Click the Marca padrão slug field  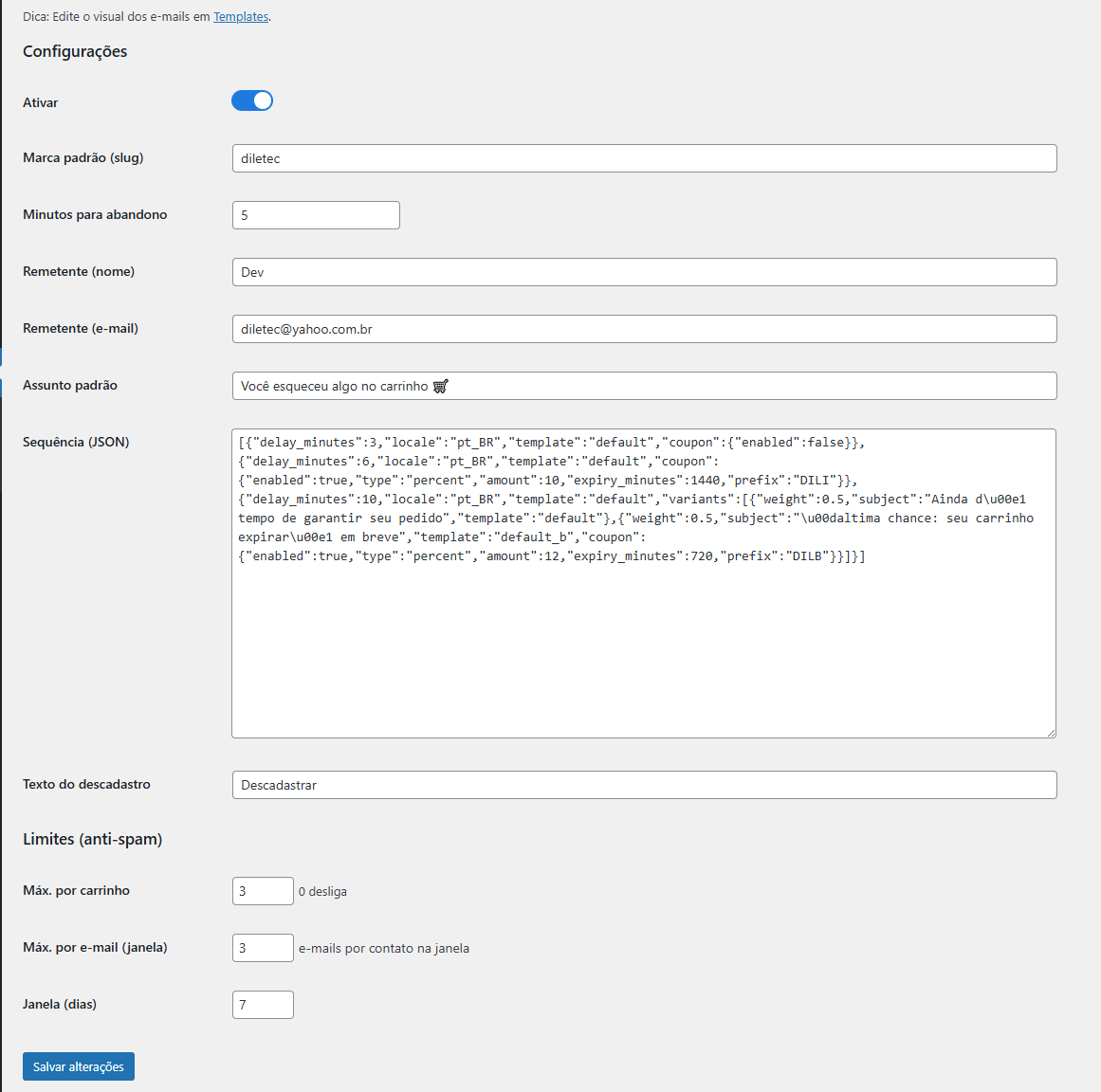click(x=644, y=158)
